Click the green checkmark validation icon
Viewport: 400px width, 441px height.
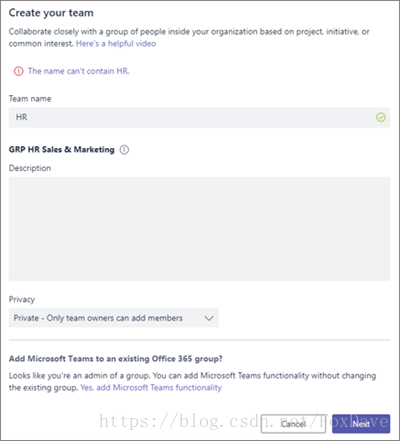tap(381, 117)
